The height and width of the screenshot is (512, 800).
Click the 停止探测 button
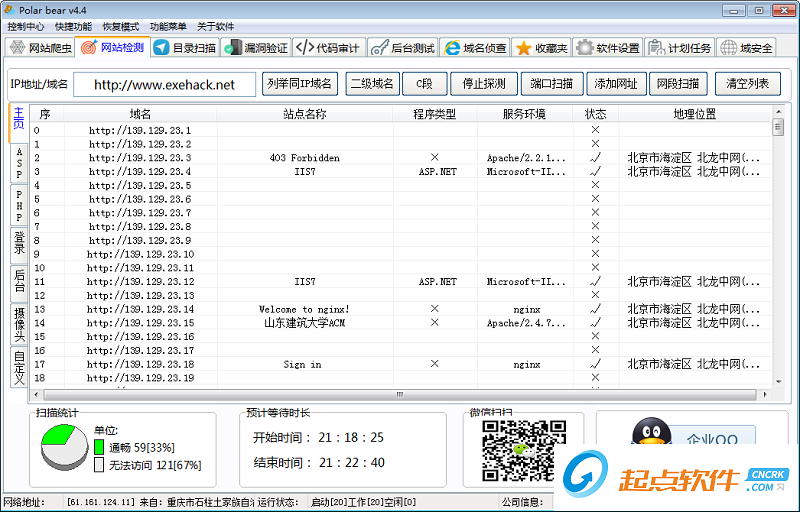click(x=484, y=84)
